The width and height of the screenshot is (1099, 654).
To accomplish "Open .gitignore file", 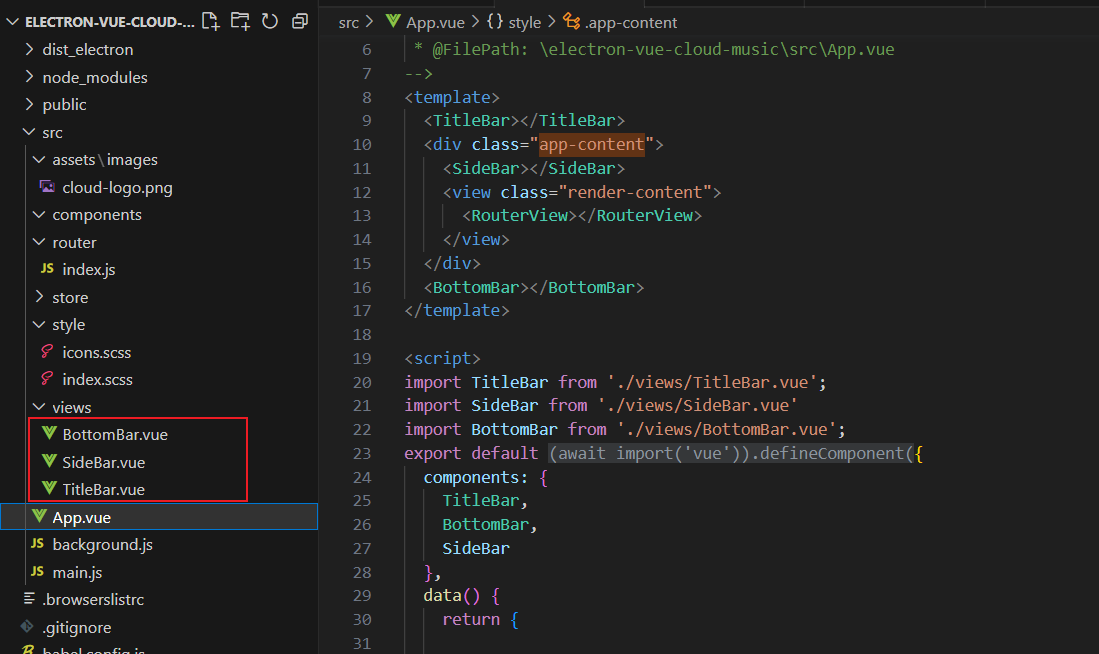I will pos(76,627).
